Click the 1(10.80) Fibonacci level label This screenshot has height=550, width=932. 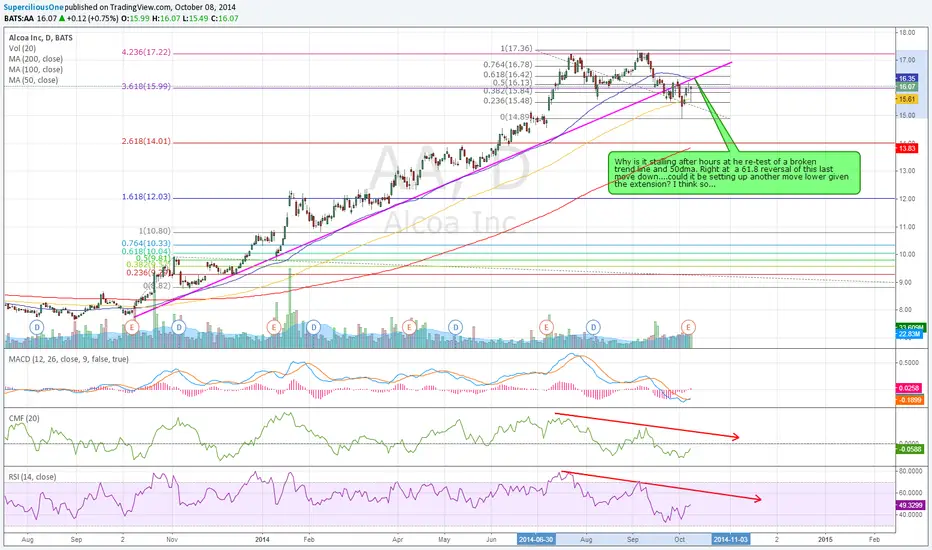155,231
